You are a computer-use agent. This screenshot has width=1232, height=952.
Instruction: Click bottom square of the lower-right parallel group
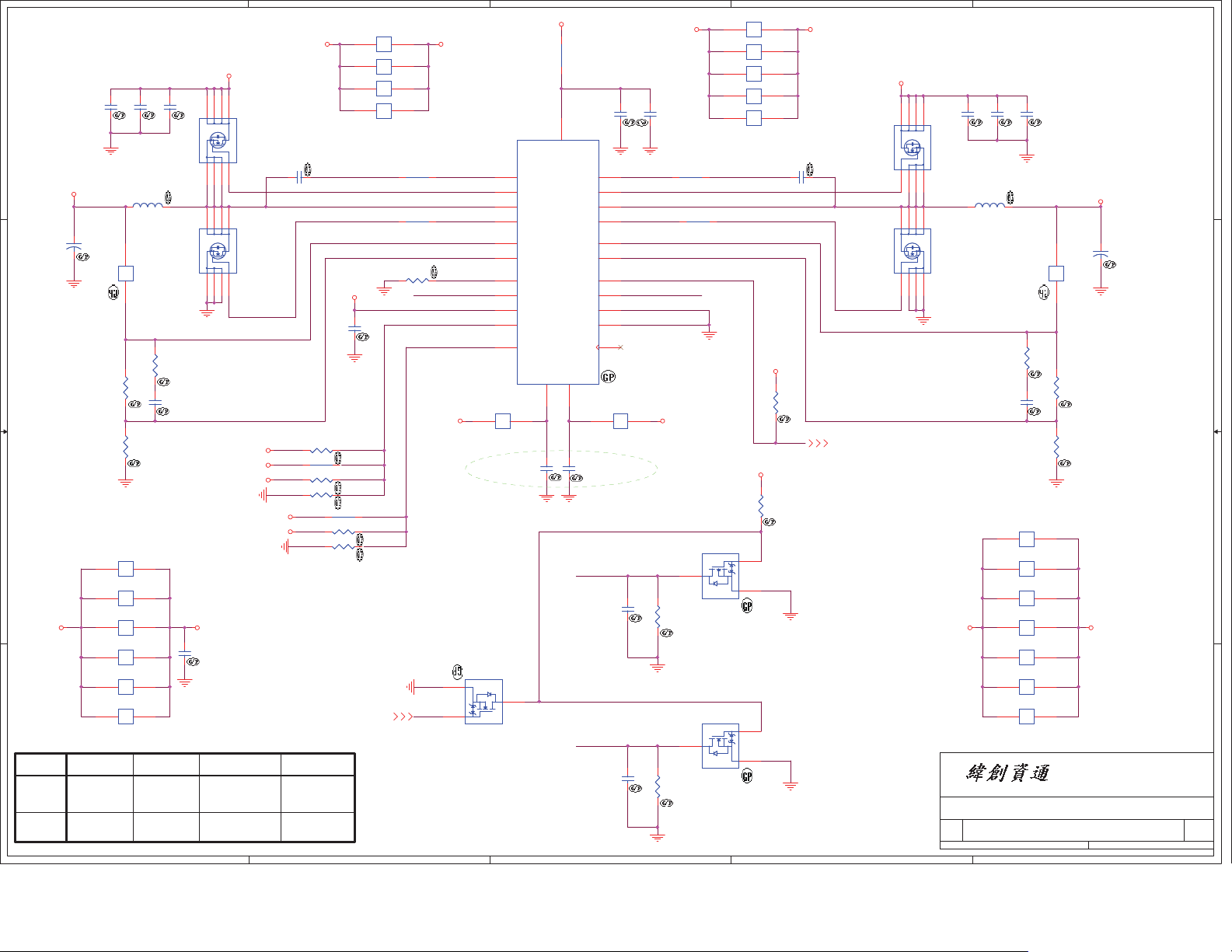point(1027,717)
